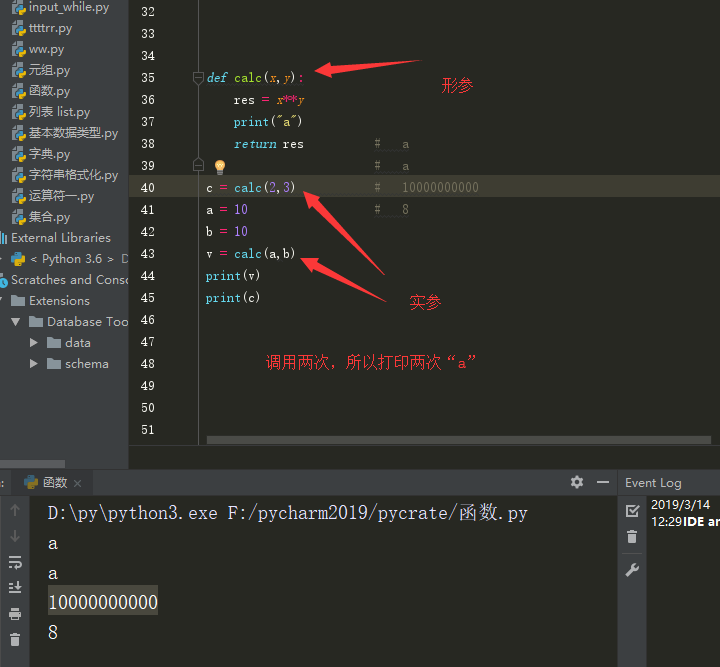Open ttttrr.py file

point(51,28)
